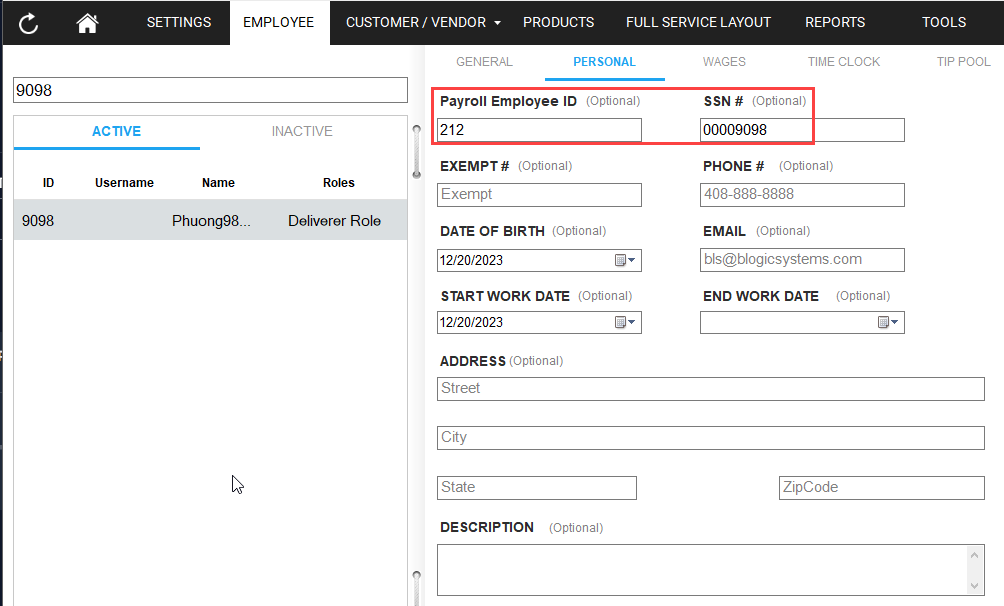Click the Payroll Employee ID field
Screen dimensions: 1004x606
click(539, 130)
